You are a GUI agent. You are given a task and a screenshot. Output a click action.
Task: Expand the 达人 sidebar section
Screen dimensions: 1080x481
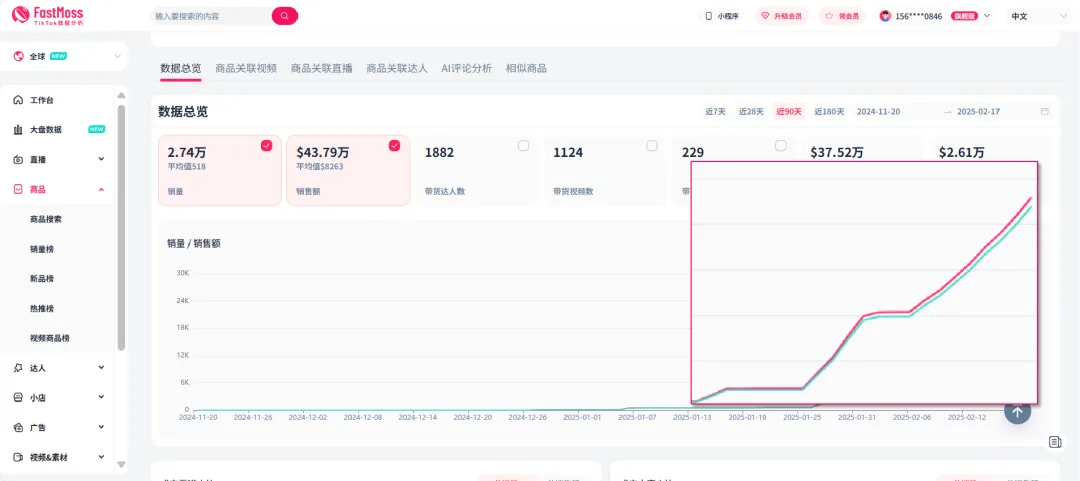coord(101,368)
